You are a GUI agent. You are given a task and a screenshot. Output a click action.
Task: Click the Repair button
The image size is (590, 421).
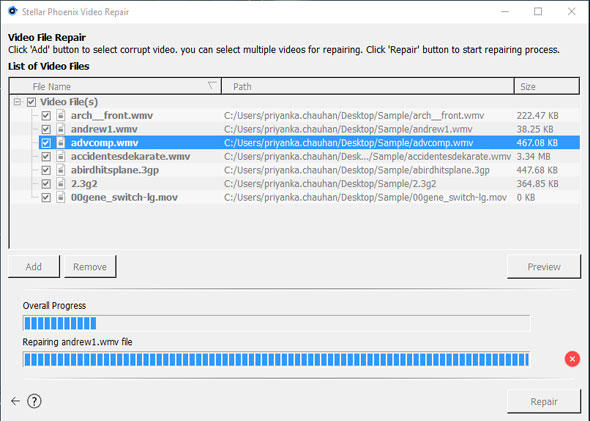544,401
